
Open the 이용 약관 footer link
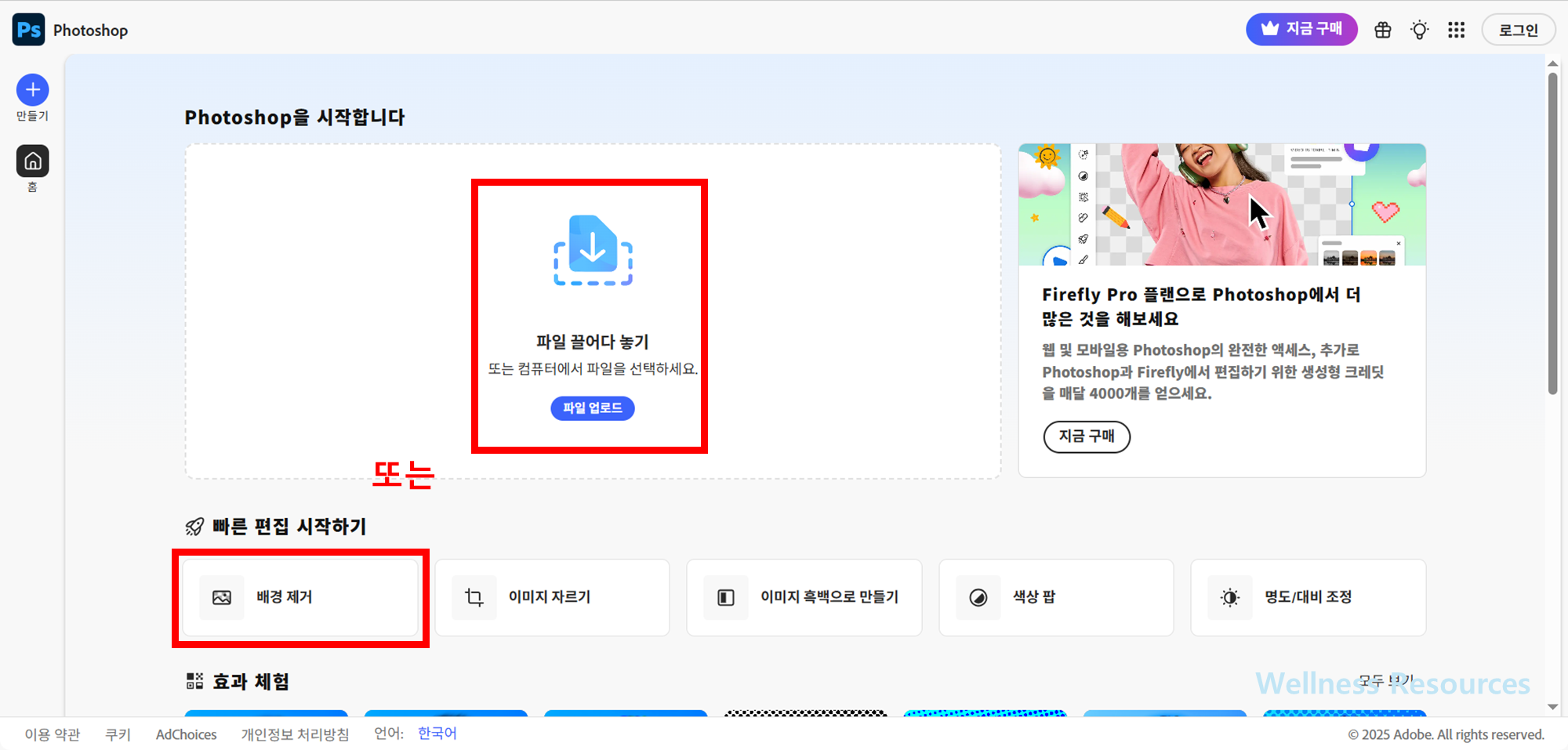tap(53, 734)
